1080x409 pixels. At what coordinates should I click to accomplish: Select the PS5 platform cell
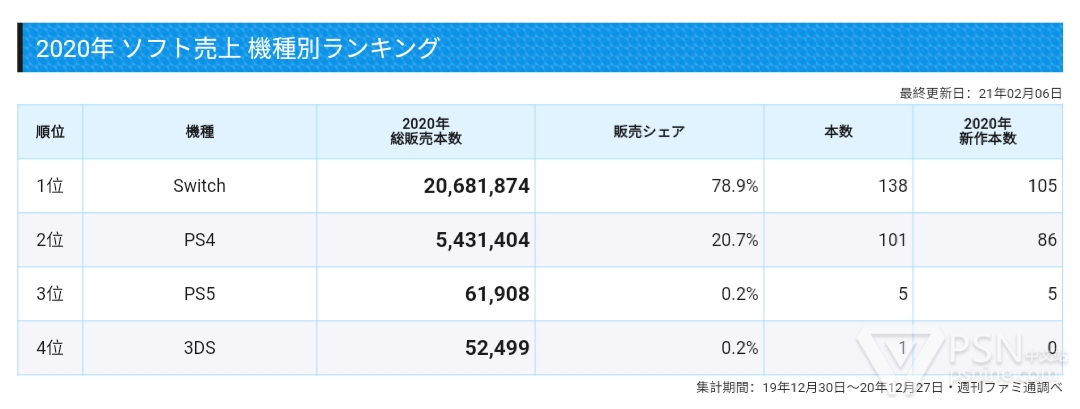tap(200, 294)
